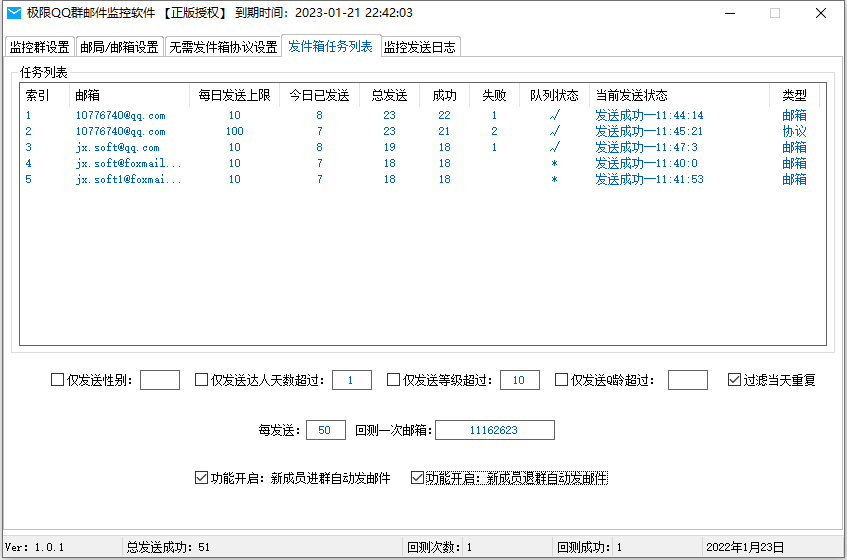Viewport: 847px width, 560px height.
Task: Click the 索引 column header
Action: (x=45, y=95)
